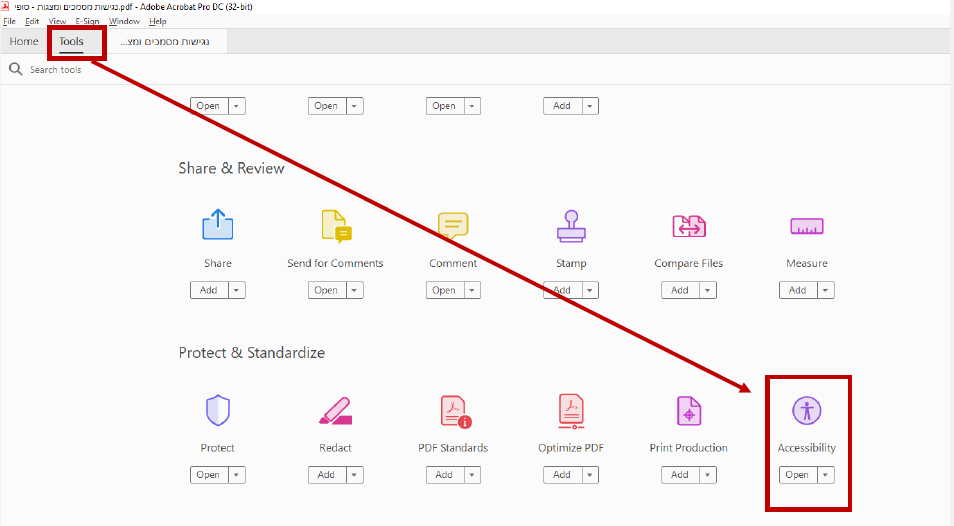Open the Window menu

click(124, 21)
